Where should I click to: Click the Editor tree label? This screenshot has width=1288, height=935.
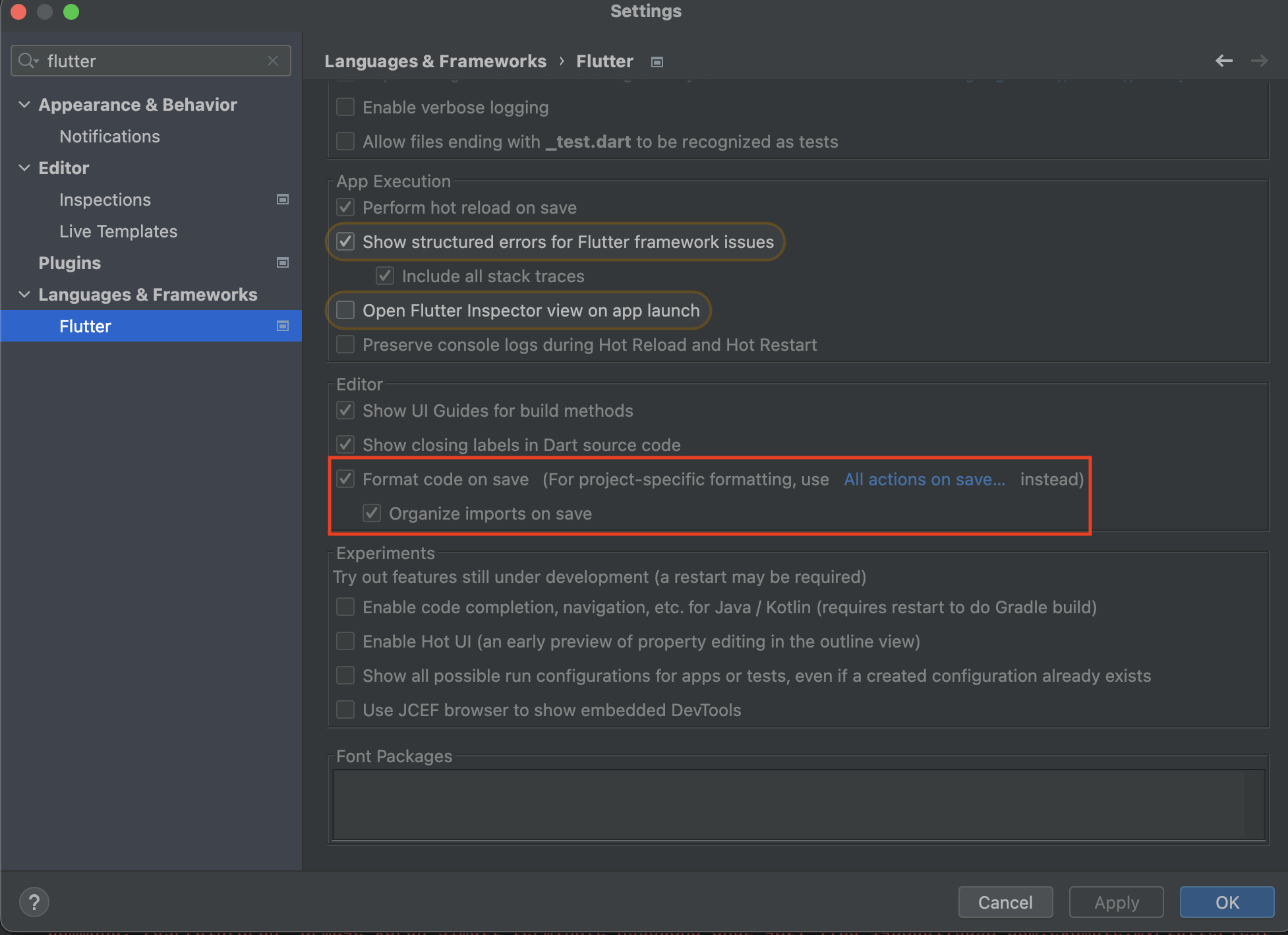pos(63,167)
